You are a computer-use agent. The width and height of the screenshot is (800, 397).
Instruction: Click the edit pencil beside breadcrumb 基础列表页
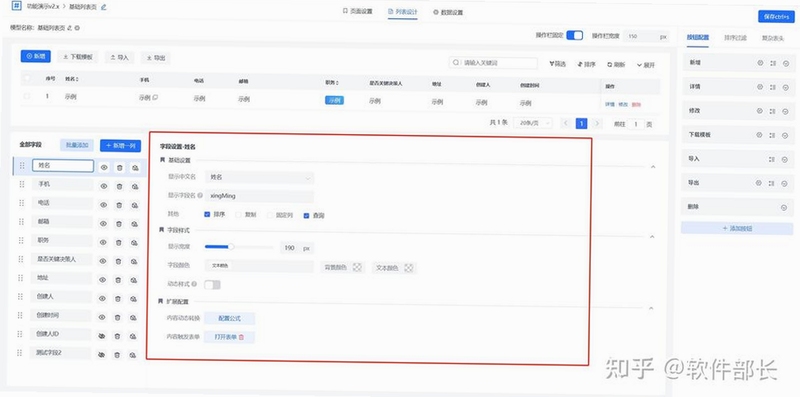coord(104,7)
